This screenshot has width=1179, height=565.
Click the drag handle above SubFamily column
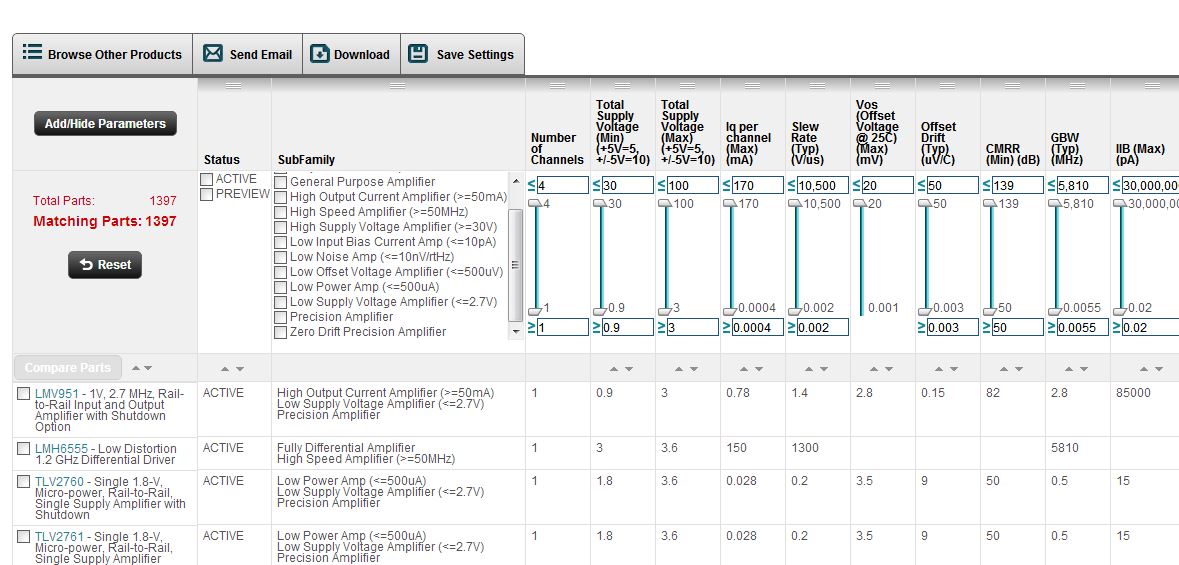click(398, 86)
